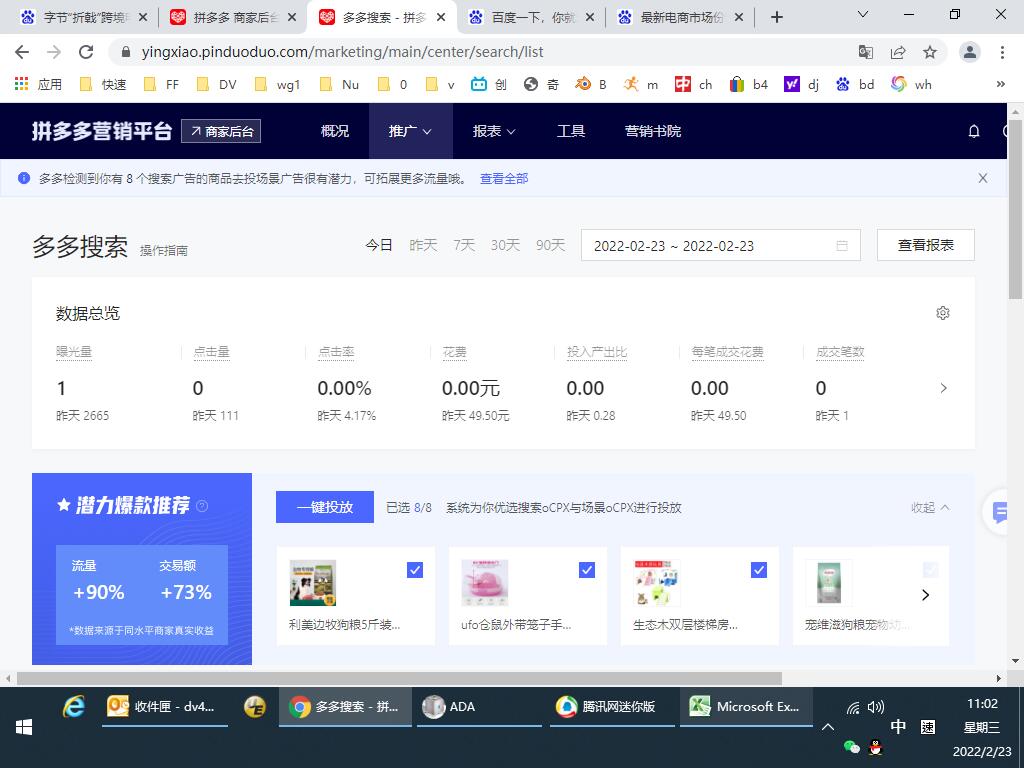
Task: Open data overview settings gear
Action: click(x=942, y=313)
